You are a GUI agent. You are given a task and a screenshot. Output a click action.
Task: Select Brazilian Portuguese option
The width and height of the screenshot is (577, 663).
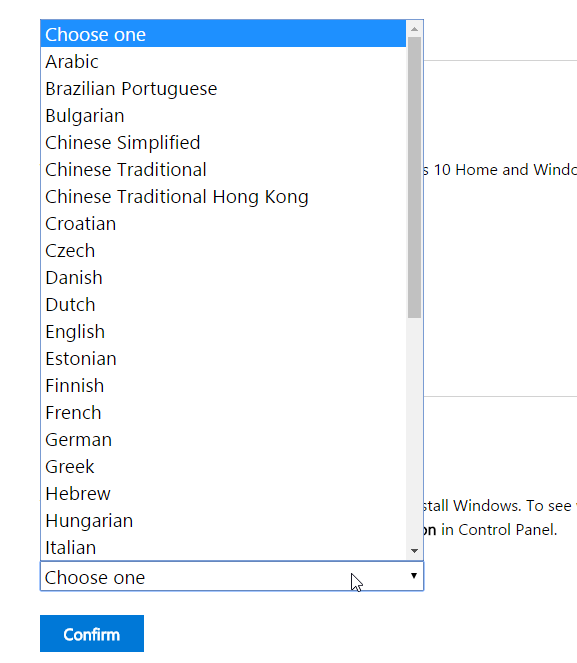tap(223, 89)
